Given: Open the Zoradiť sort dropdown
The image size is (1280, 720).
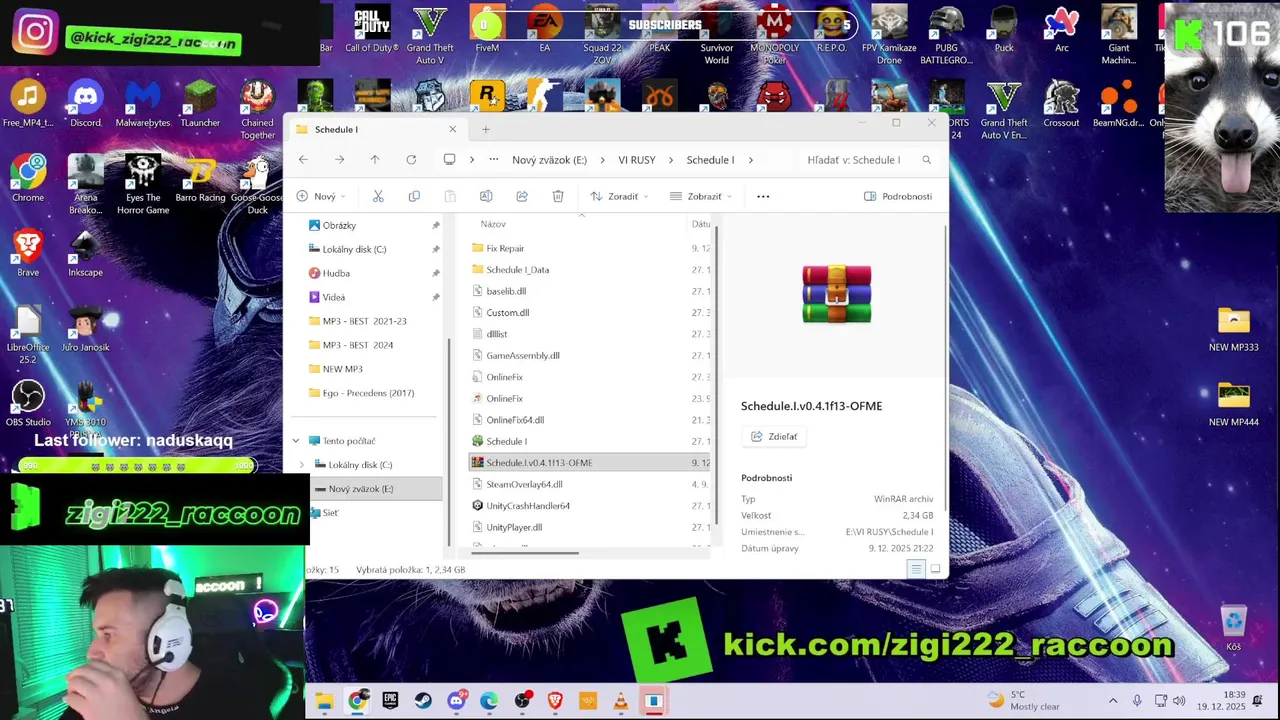Looking at the screenshot, I should click(619, 196).
